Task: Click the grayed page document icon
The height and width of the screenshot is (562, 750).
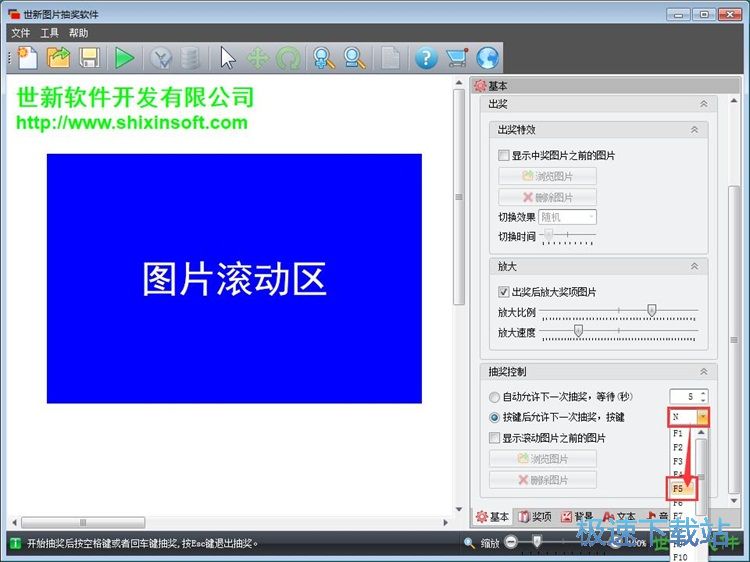Action: coord(390,58)
